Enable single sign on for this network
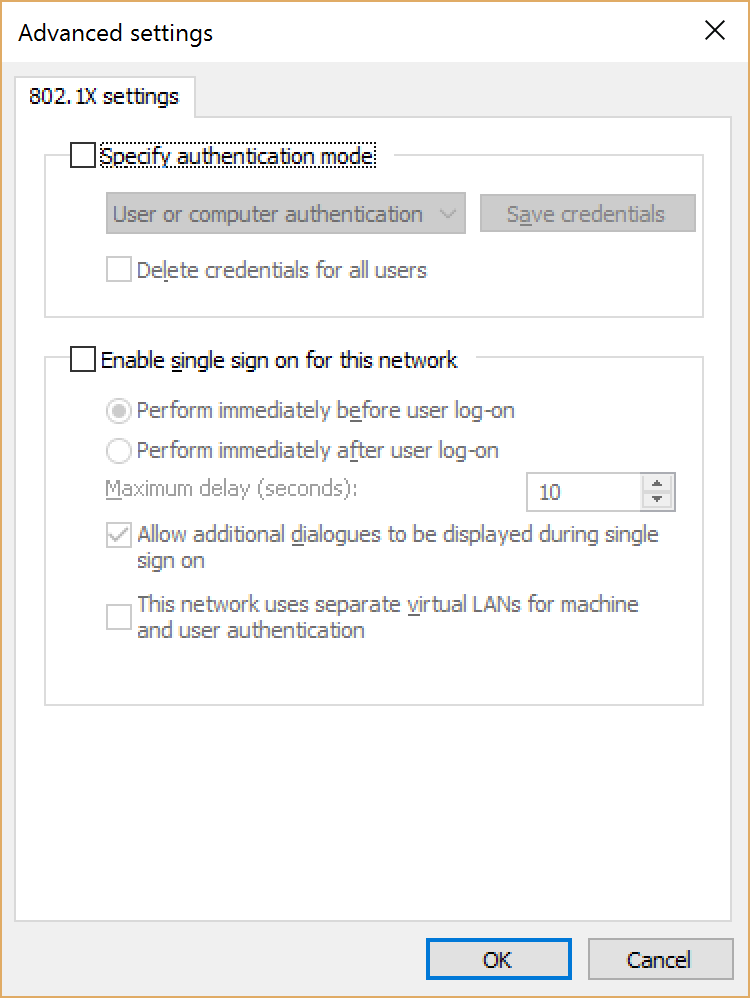 [x=83, y=359]
